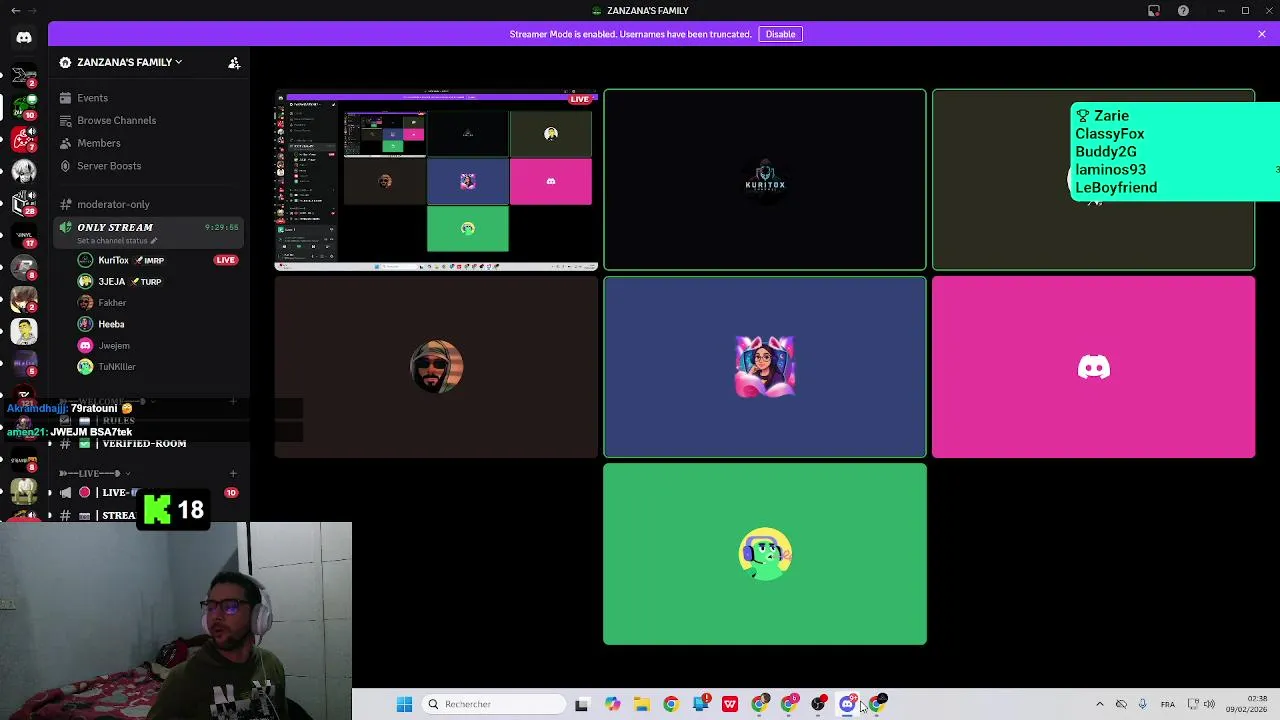Click the invite people icon
This screenshot has height=720, width=1280.
234,63
